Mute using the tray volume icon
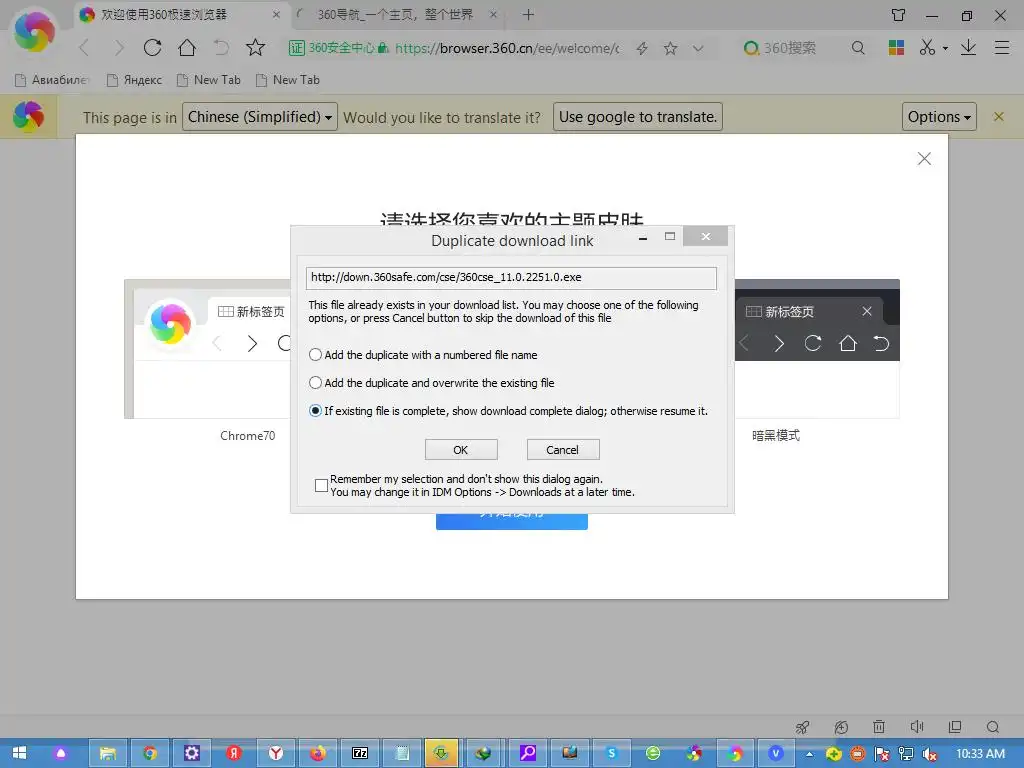The height and width of the screenshot is (768, 1024). (x=930, y=754)
